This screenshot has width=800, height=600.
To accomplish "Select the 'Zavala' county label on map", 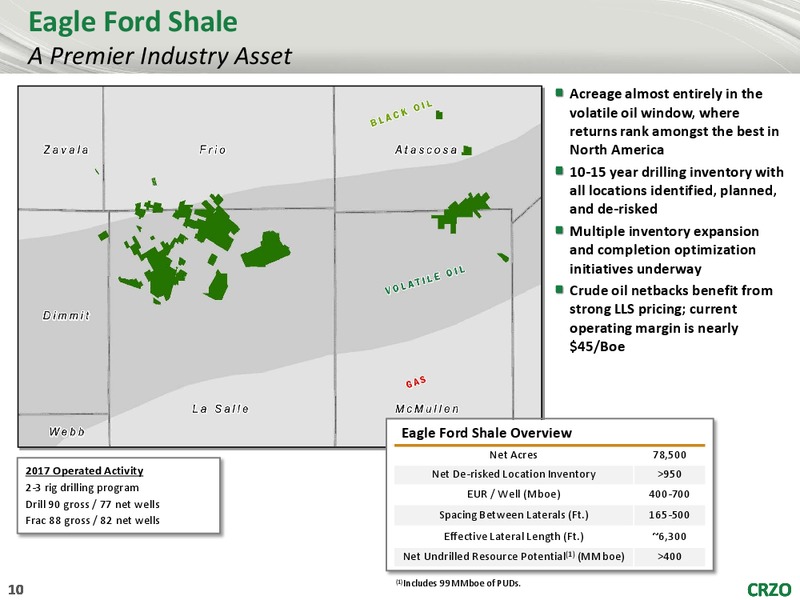I will tap(66, 150).
